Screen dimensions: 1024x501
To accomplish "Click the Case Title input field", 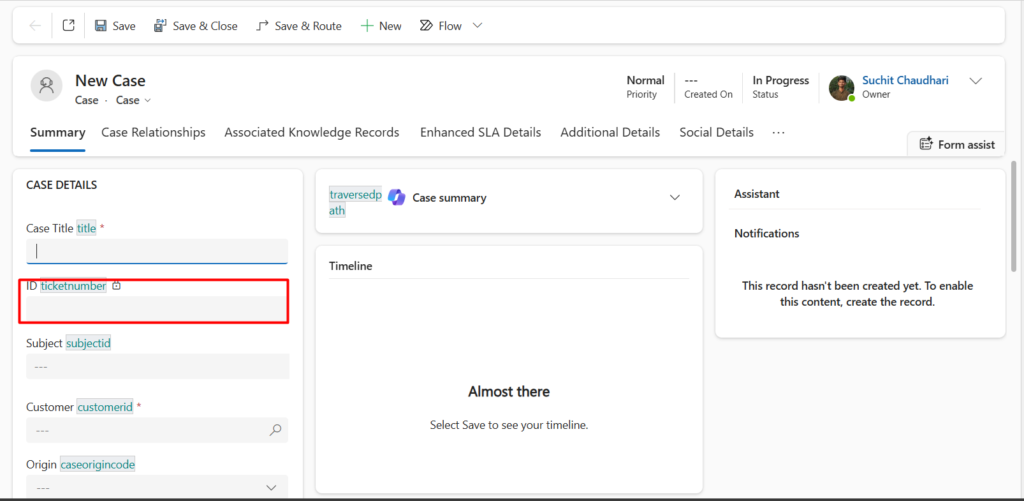I will (x=157, y=251).
